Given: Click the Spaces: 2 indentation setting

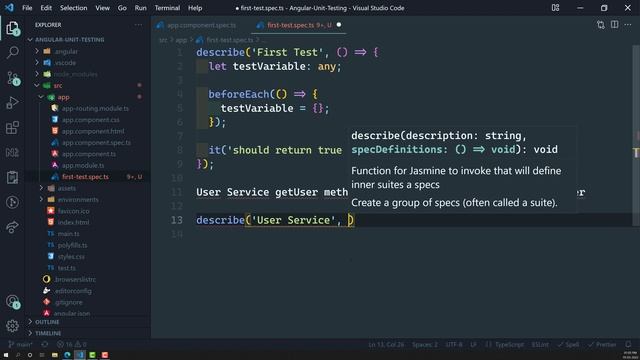Looking at the screenshot, I should (424, 344).
